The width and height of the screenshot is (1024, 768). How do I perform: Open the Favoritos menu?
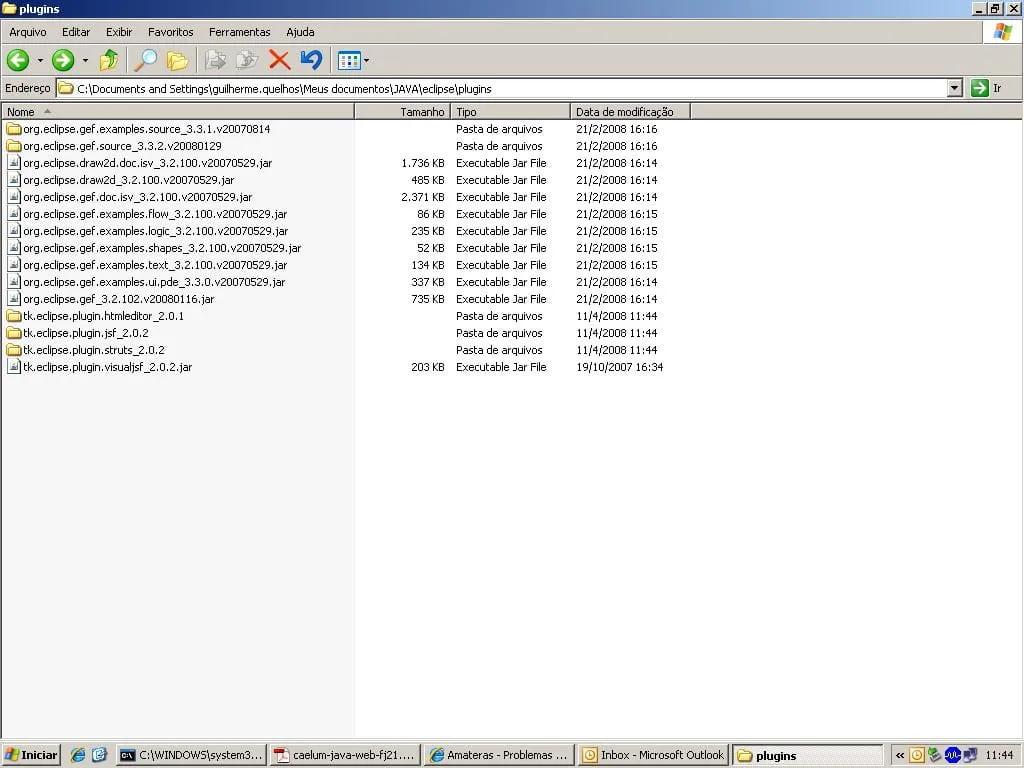point(170,32)
